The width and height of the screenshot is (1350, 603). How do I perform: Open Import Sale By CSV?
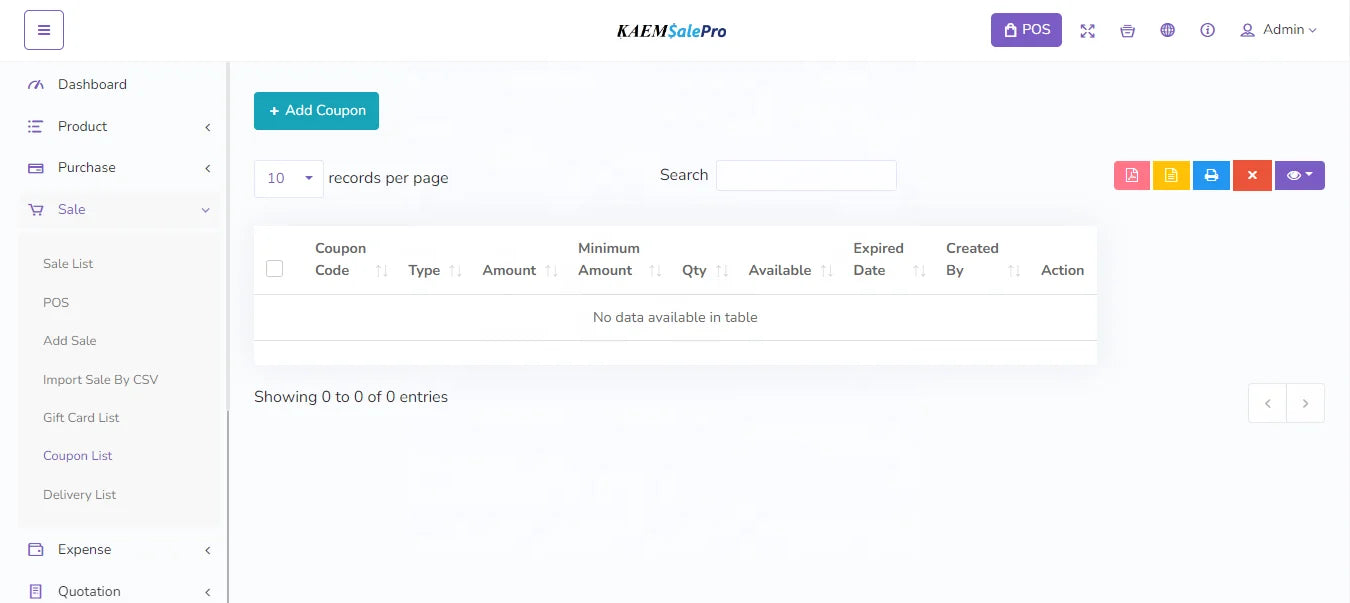click(x=101, y=380)
